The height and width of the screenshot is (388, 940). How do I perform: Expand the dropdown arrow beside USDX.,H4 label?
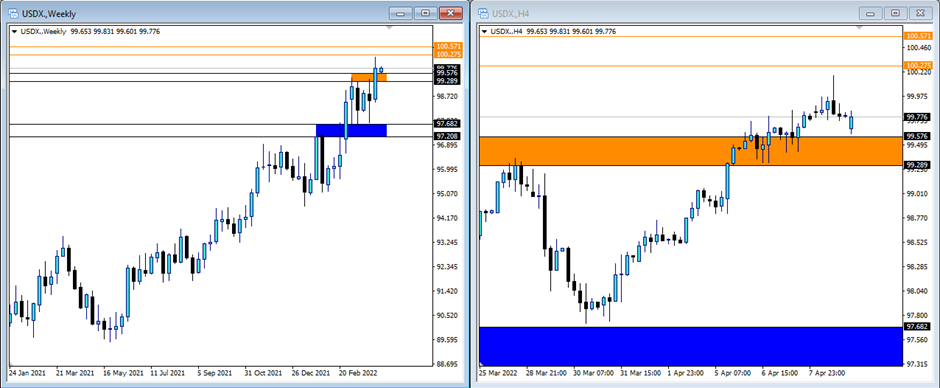click(x=485, y=32)
